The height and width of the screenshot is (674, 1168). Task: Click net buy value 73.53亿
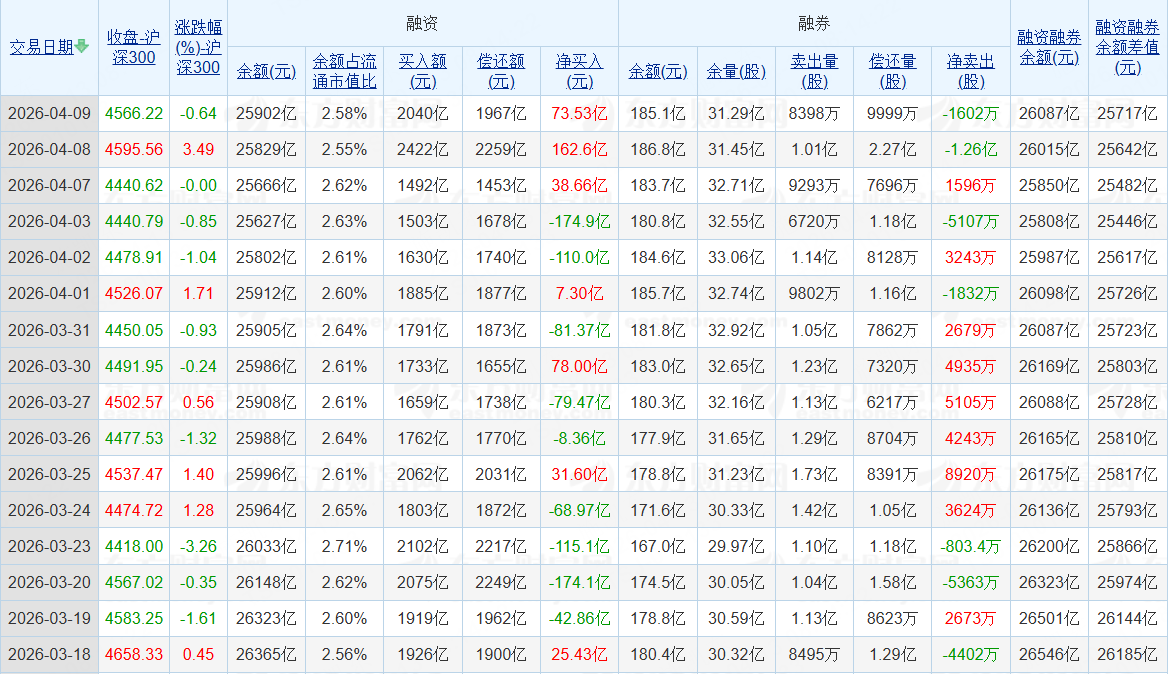point(580,113)
